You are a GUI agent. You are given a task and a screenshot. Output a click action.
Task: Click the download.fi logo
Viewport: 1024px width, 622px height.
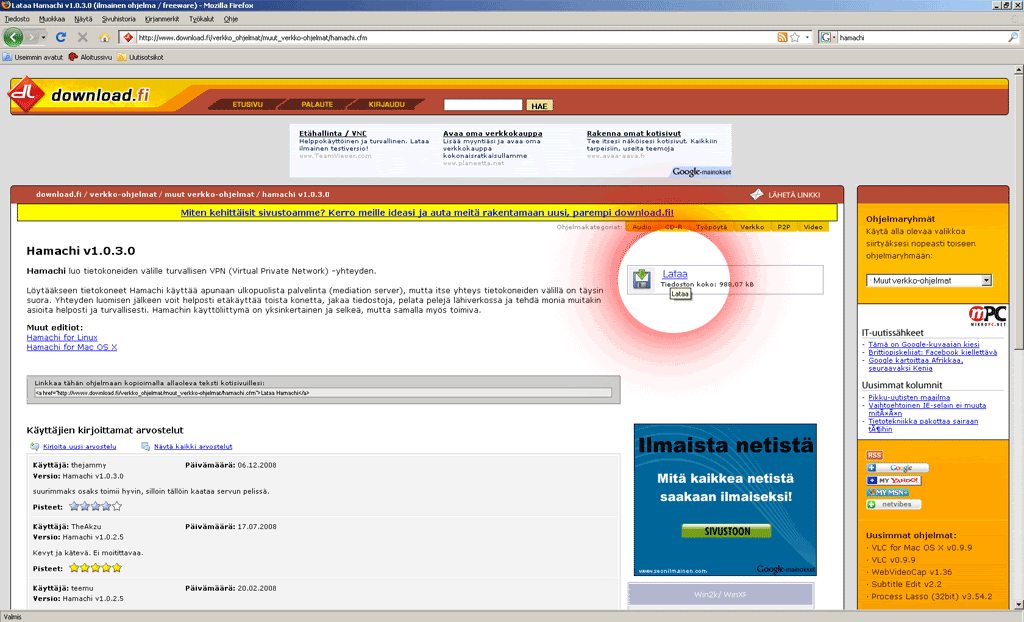point(79,95)
